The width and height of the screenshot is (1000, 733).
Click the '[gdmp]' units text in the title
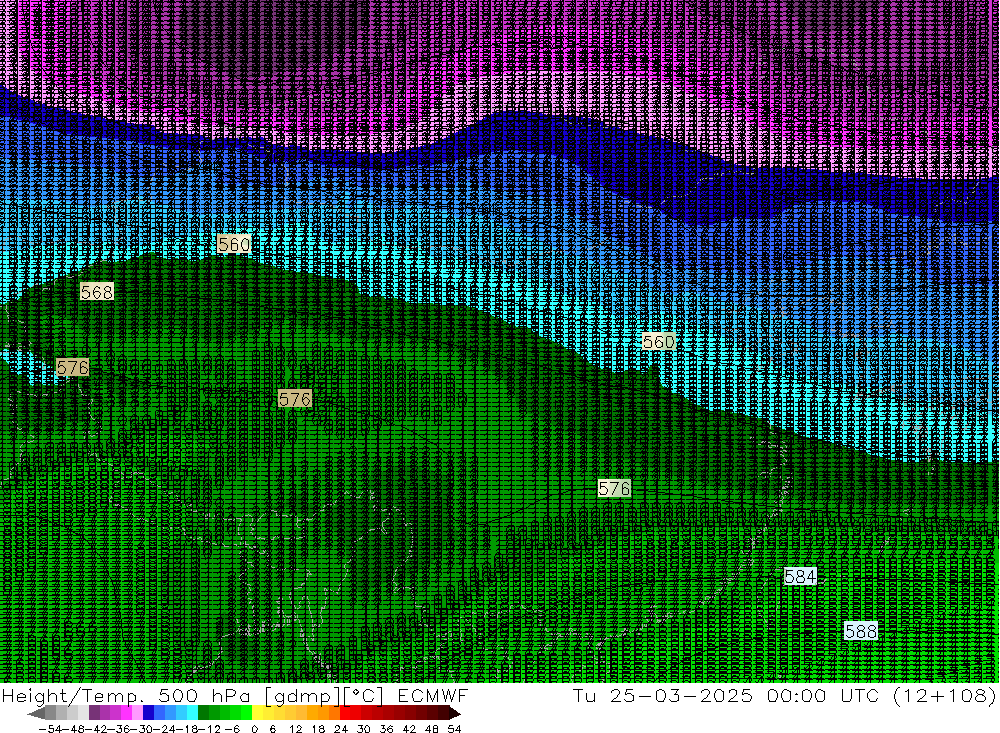coord(302,695)
